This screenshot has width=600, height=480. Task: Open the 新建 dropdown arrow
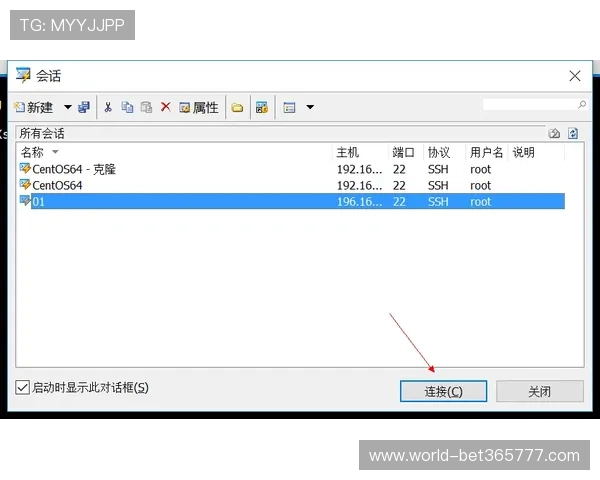click(x=67, y=107)
